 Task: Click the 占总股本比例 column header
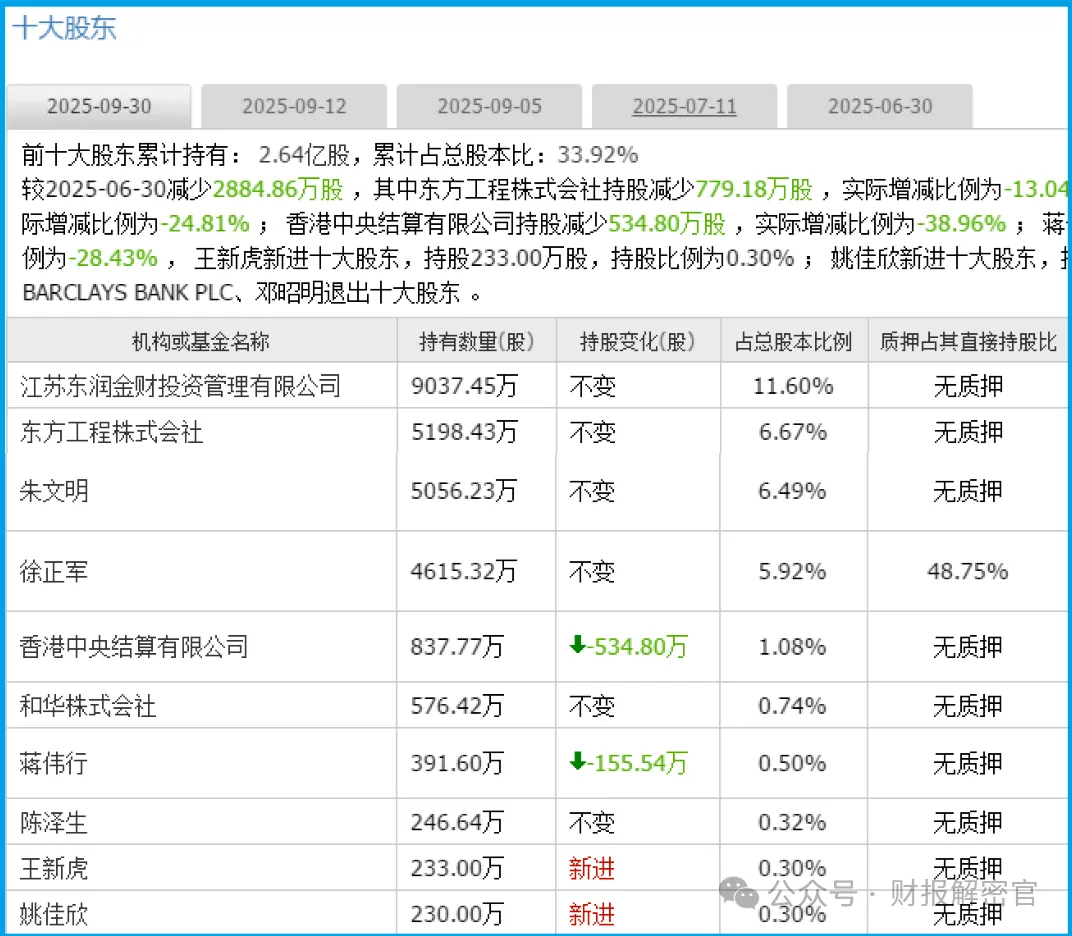pos(793,340)
